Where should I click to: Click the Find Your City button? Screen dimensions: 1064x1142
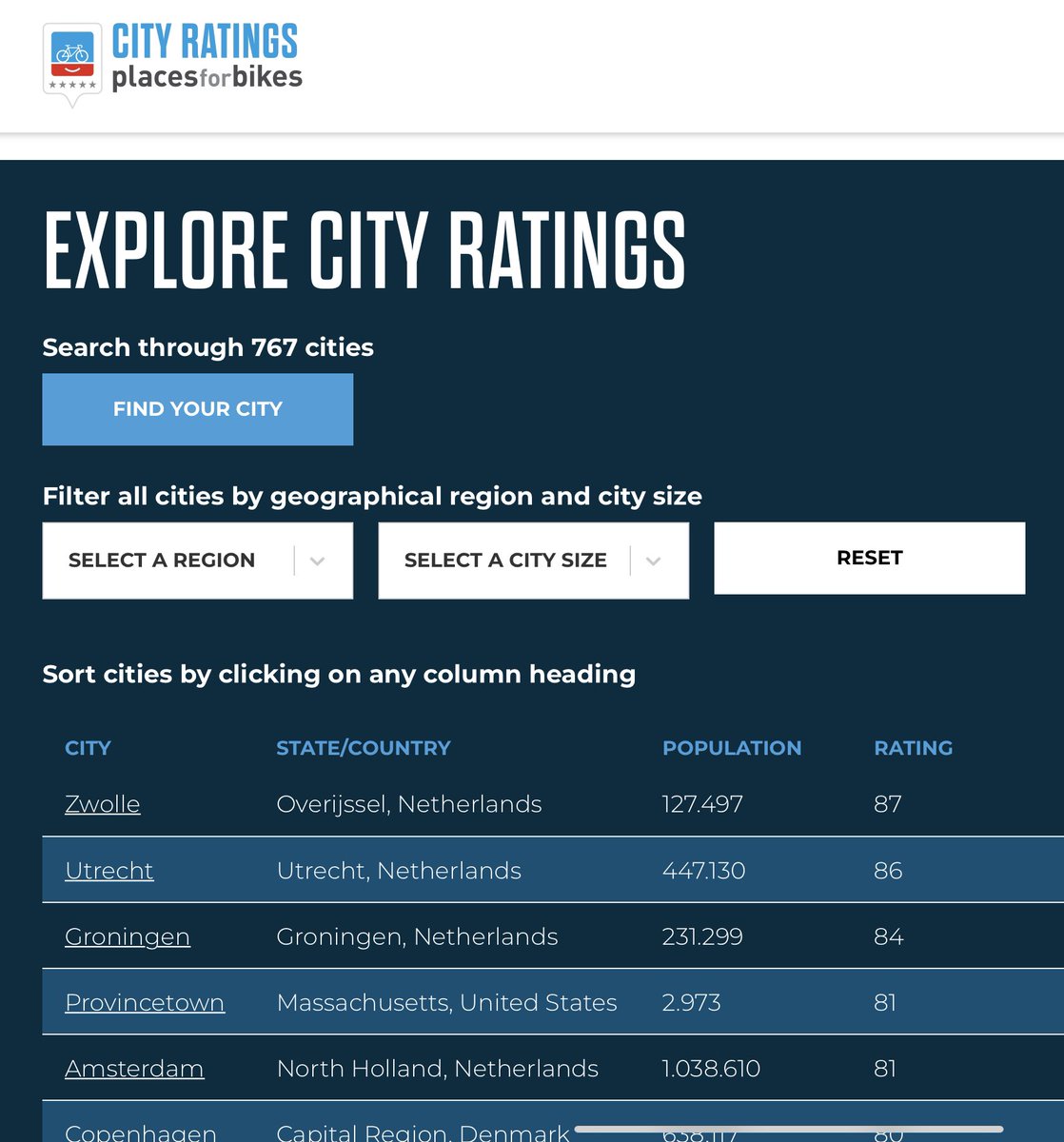[198, 409]
